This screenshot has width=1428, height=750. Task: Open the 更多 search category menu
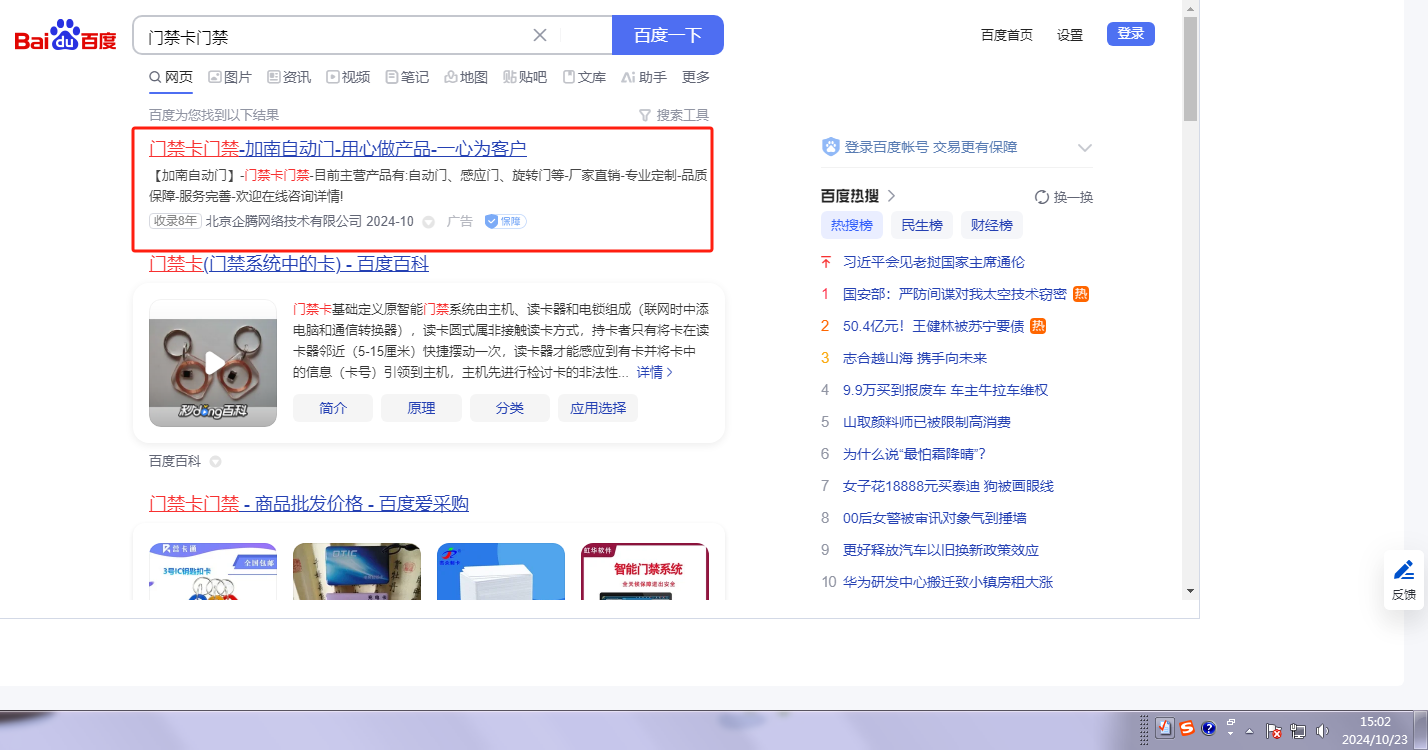(x=696, y=77)
